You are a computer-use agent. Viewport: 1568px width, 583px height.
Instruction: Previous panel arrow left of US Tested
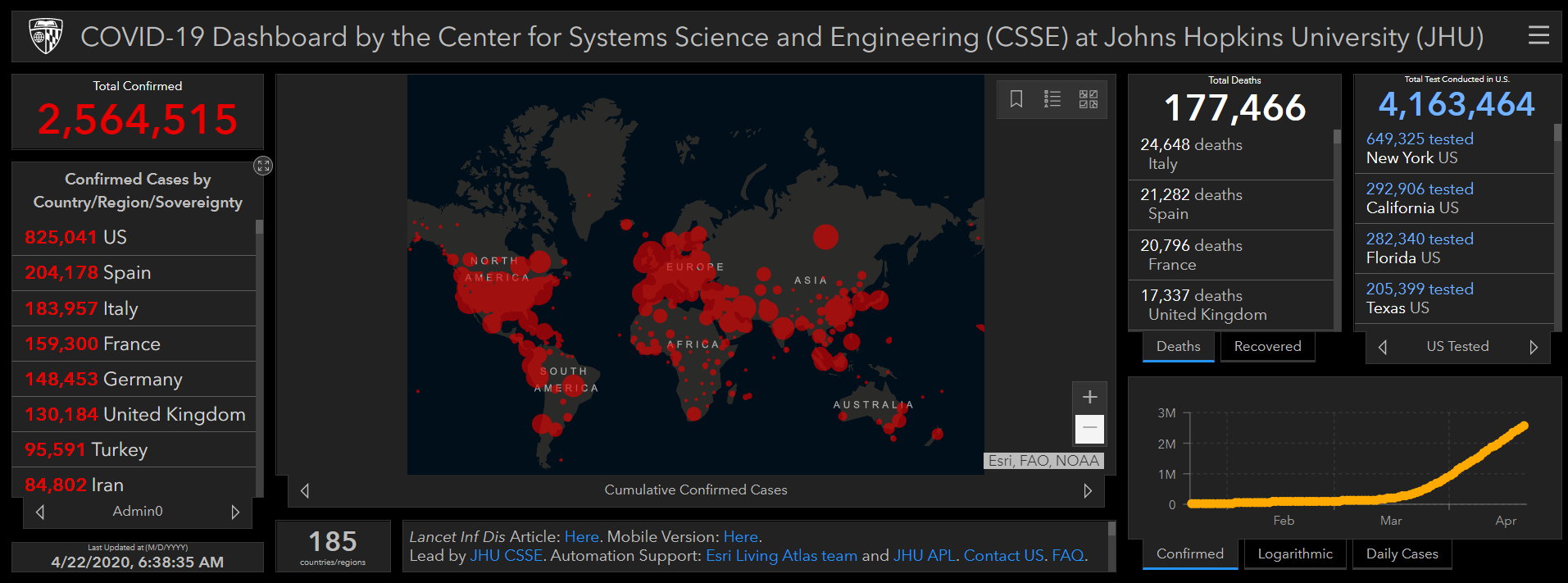tap(1383, 347)
